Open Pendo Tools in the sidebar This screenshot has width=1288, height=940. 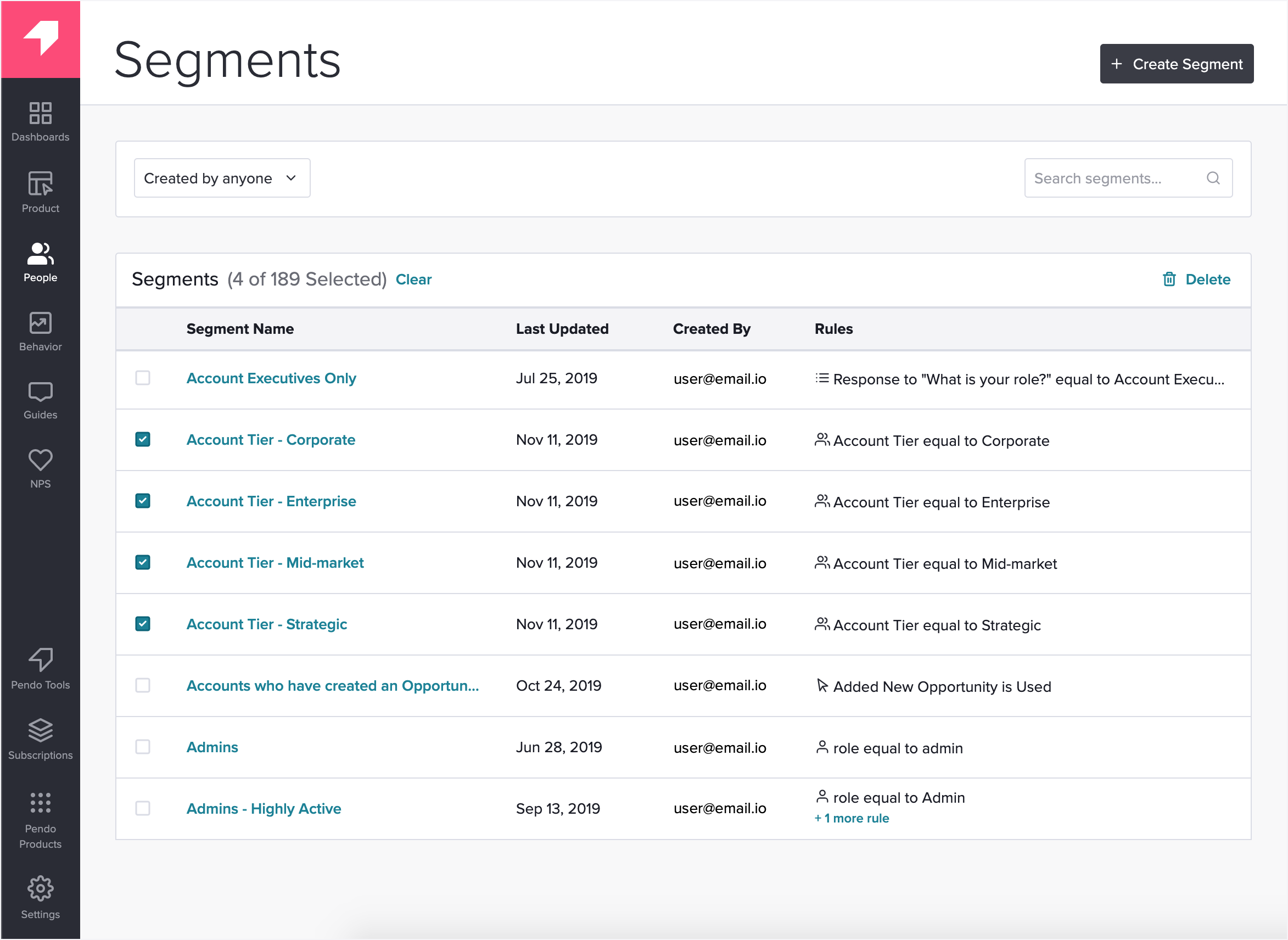41,669
